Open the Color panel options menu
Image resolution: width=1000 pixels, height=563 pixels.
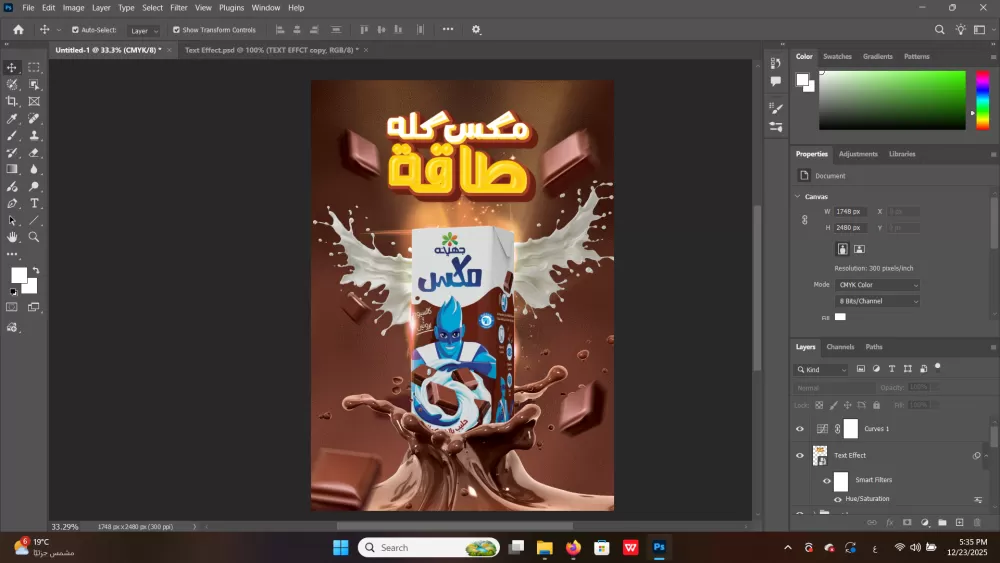(993, 57)
